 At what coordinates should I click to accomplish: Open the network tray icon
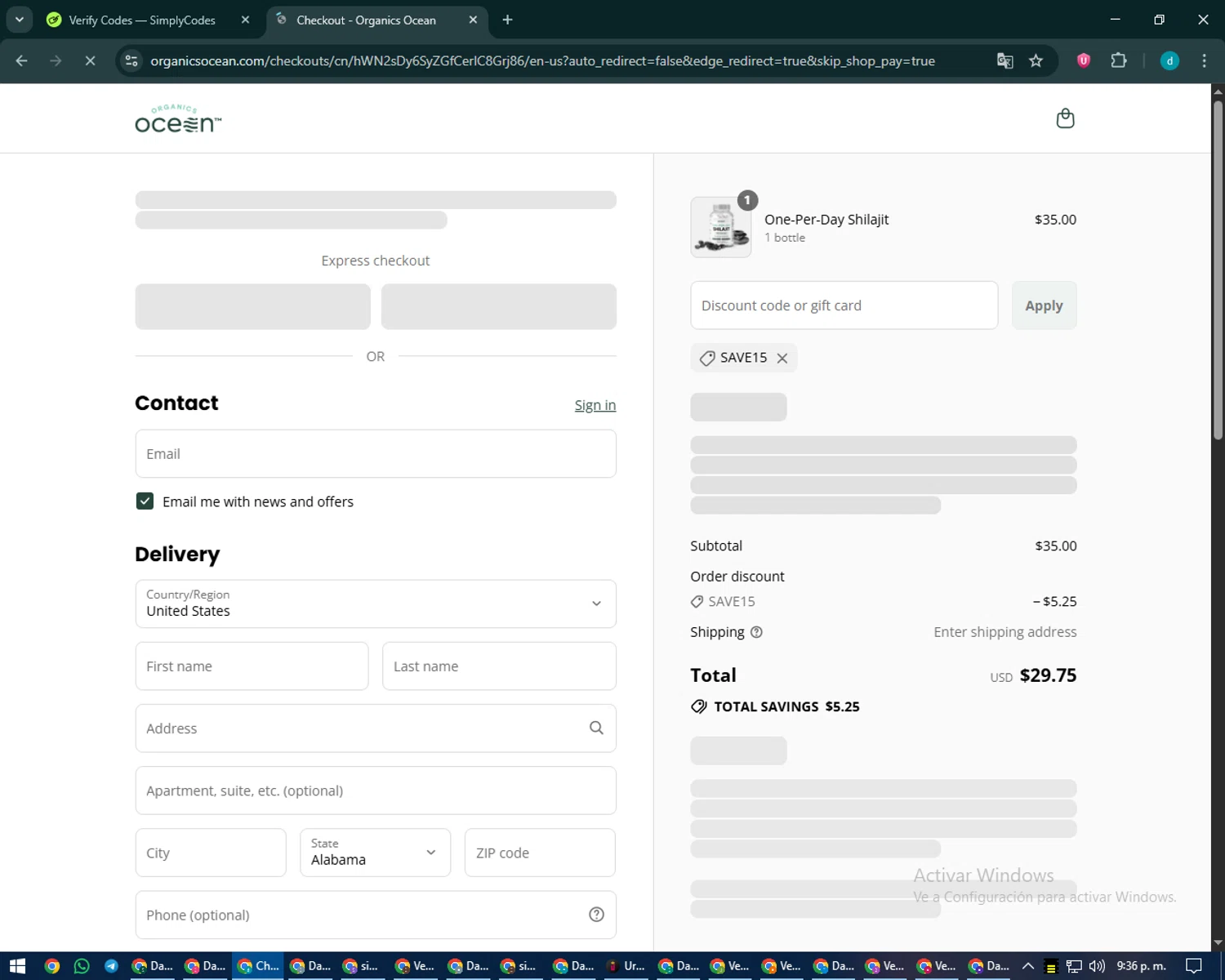click(x=1074, y=966)
